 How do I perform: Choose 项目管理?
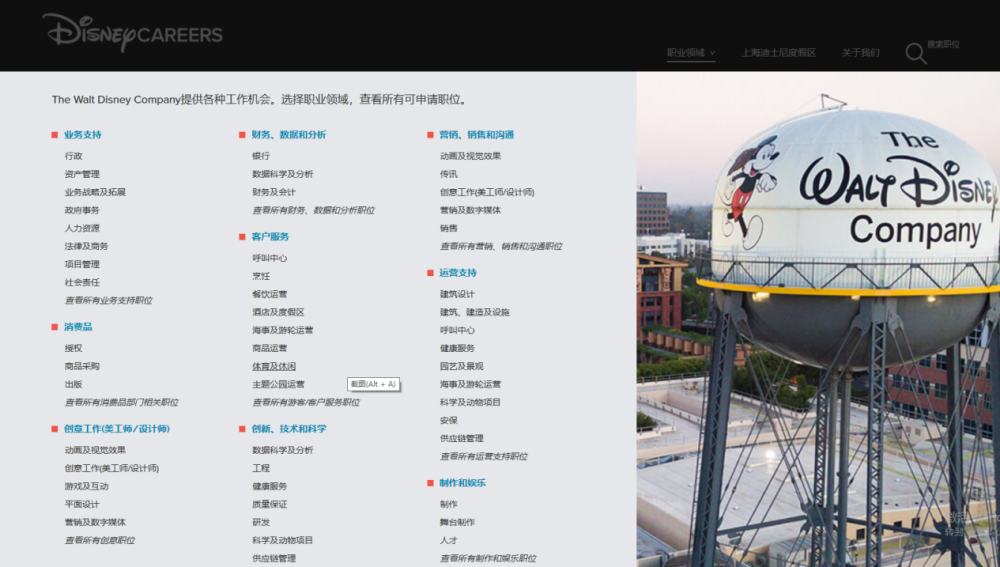(x=82, y=264)
